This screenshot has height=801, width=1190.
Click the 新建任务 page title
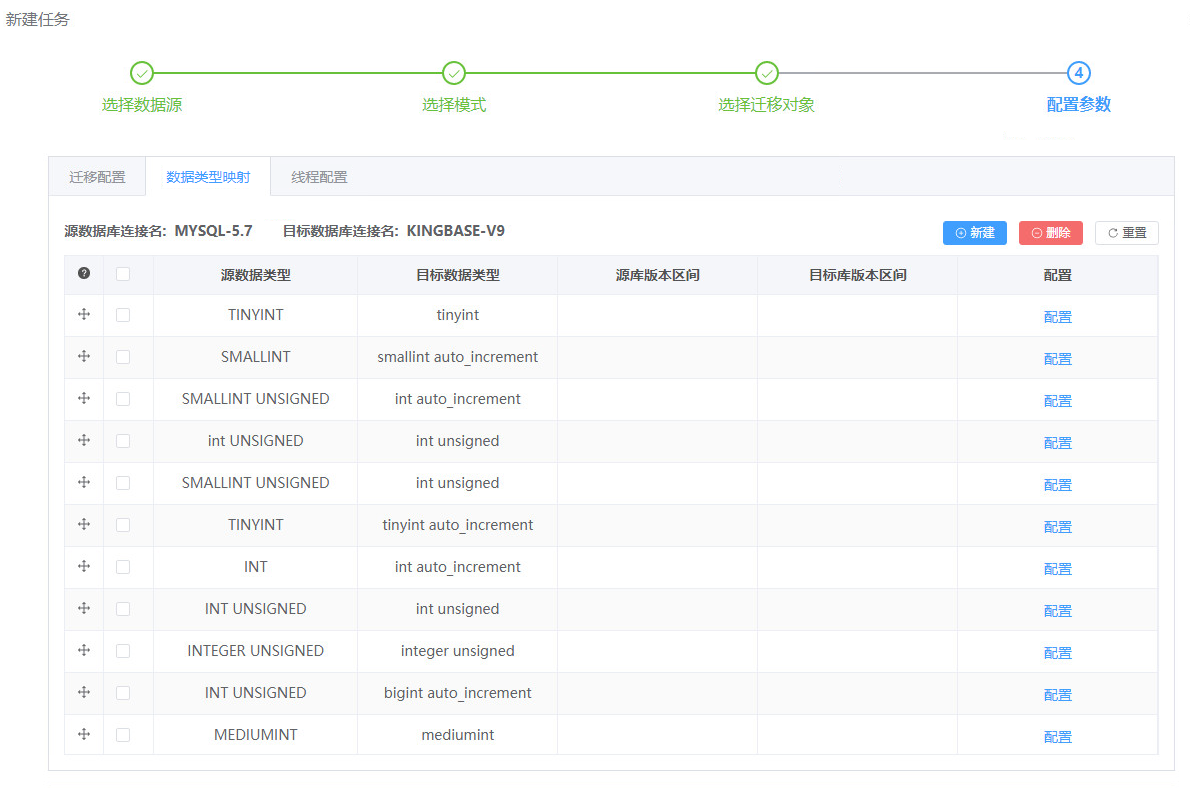click(x=37, y=20)
